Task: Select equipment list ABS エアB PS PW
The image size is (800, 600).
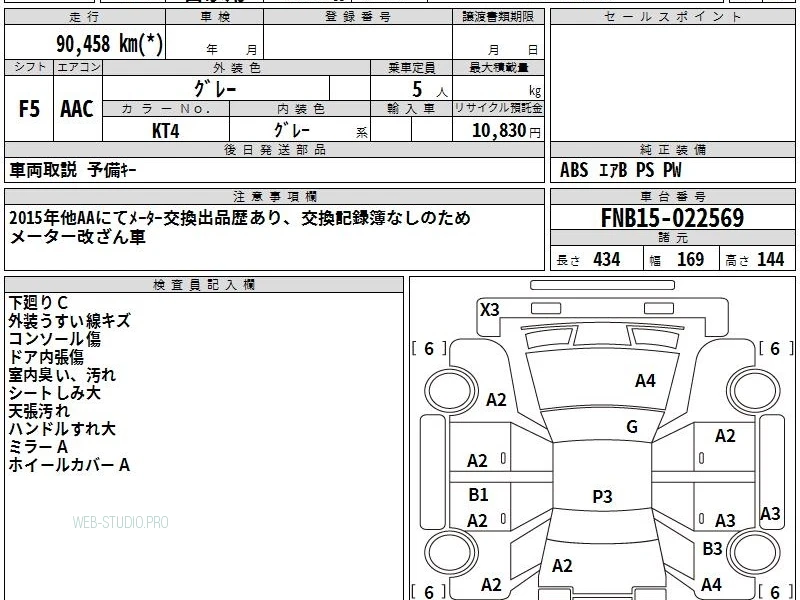Action: [x=620, y=170]
